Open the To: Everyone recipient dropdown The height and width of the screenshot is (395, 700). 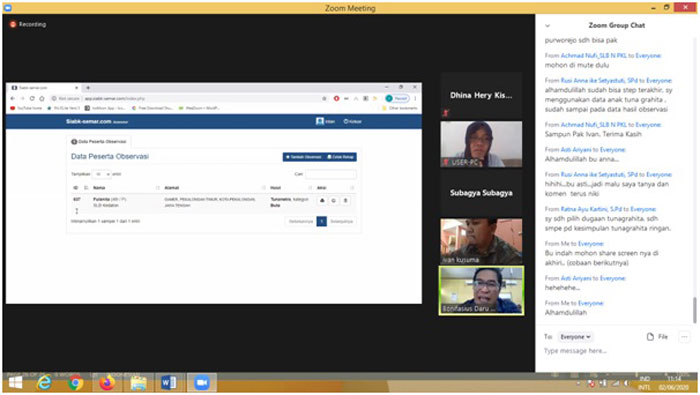[x=575, y=337]
